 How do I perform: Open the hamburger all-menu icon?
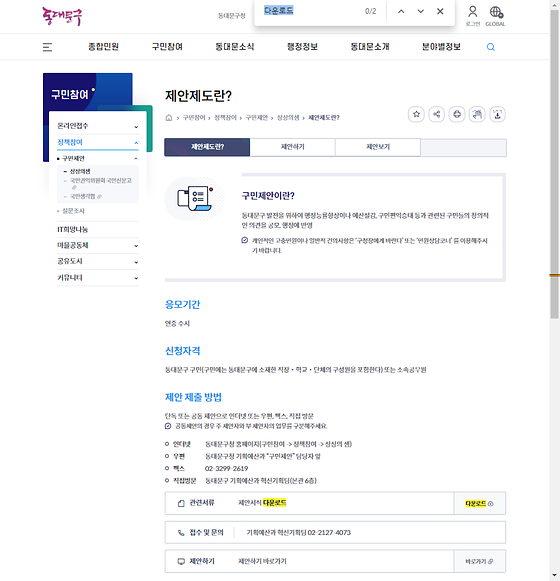47,47
